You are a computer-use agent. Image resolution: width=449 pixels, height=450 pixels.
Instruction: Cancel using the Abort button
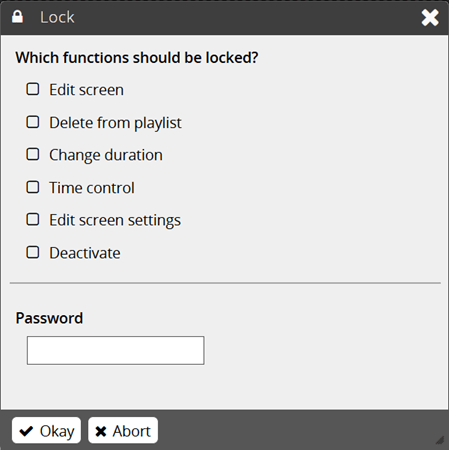tap(123, 431)
